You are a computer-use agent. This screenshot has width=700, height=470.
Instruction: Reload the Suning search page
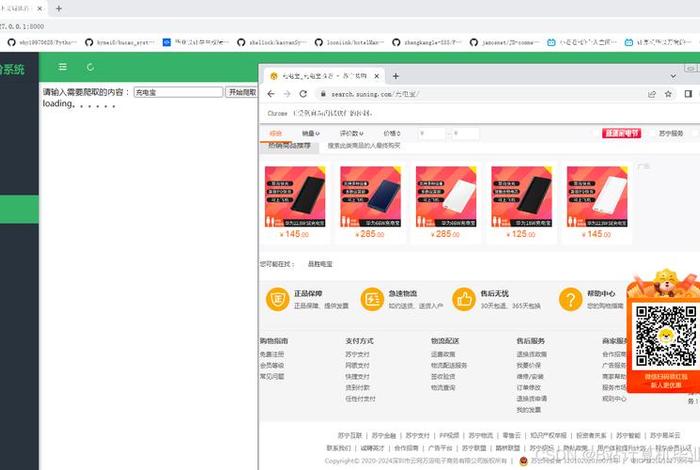coord(303,94)
